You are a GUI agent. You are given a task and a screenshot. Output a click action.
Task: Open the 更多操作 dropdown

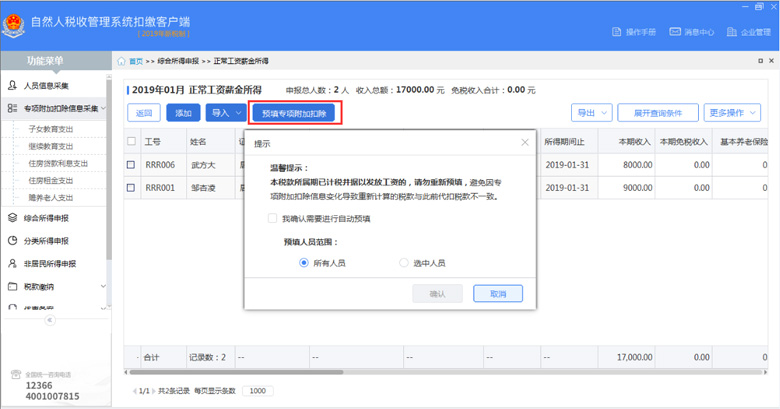[x=730, y=113]
